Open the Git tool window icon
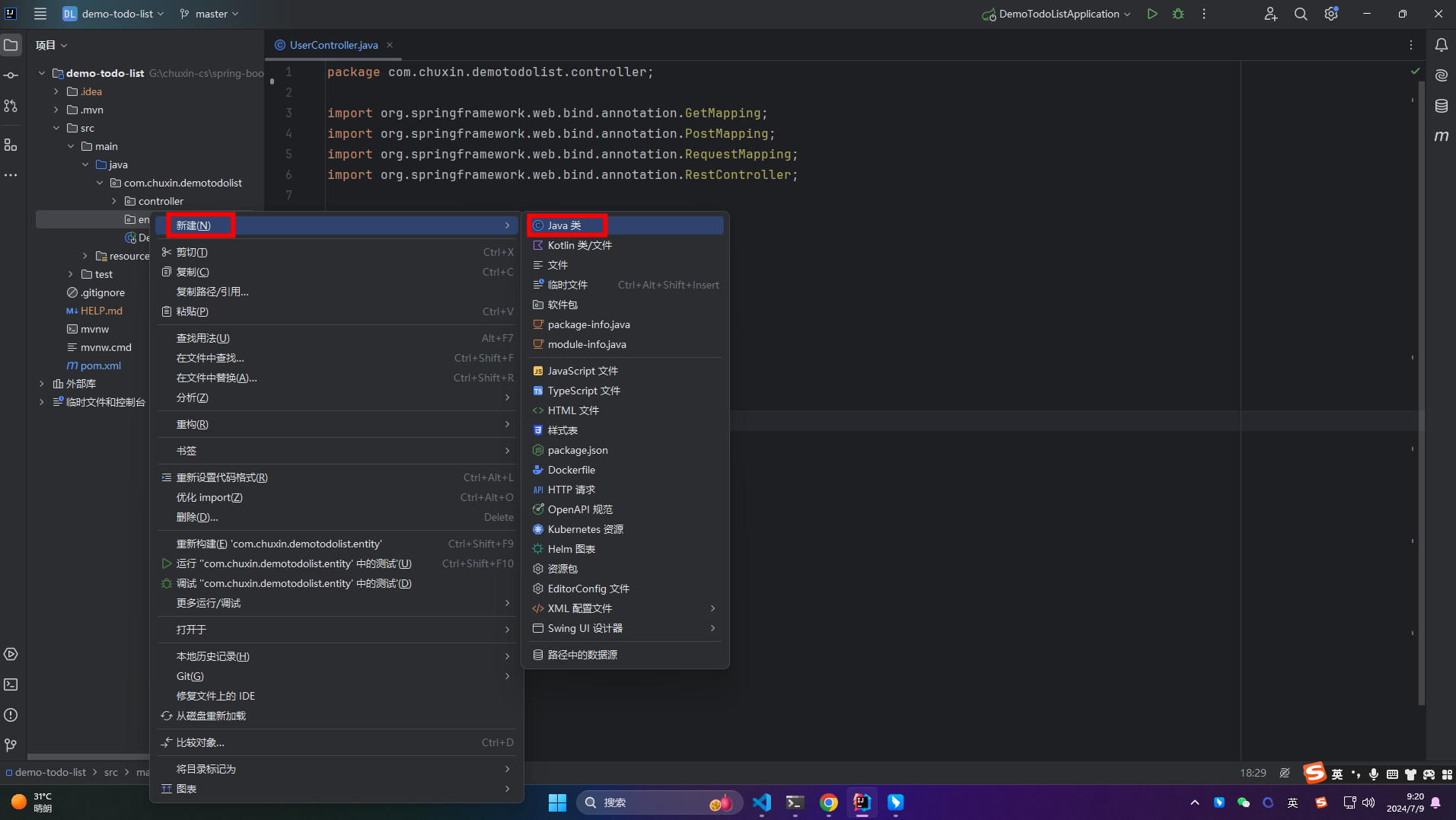 11,745
